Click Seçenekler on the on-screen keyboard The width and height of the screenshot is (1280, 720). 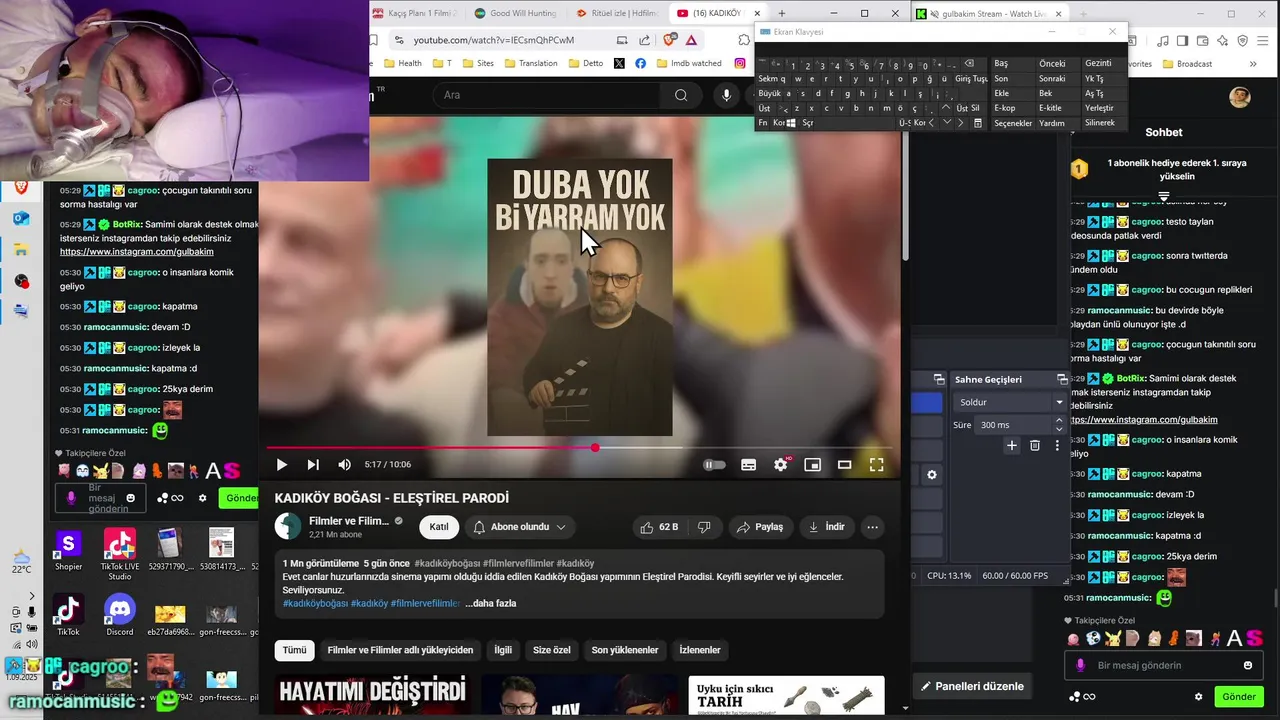coord(1013,123)
